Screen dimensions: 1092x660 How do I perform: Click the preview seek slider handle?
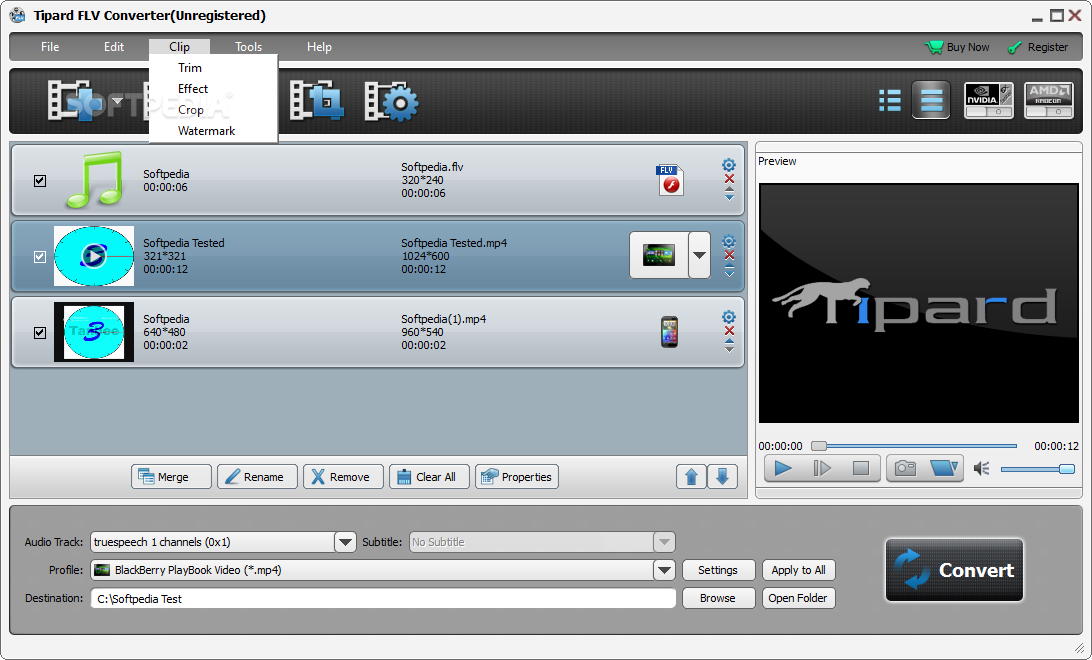pos(819,446)
